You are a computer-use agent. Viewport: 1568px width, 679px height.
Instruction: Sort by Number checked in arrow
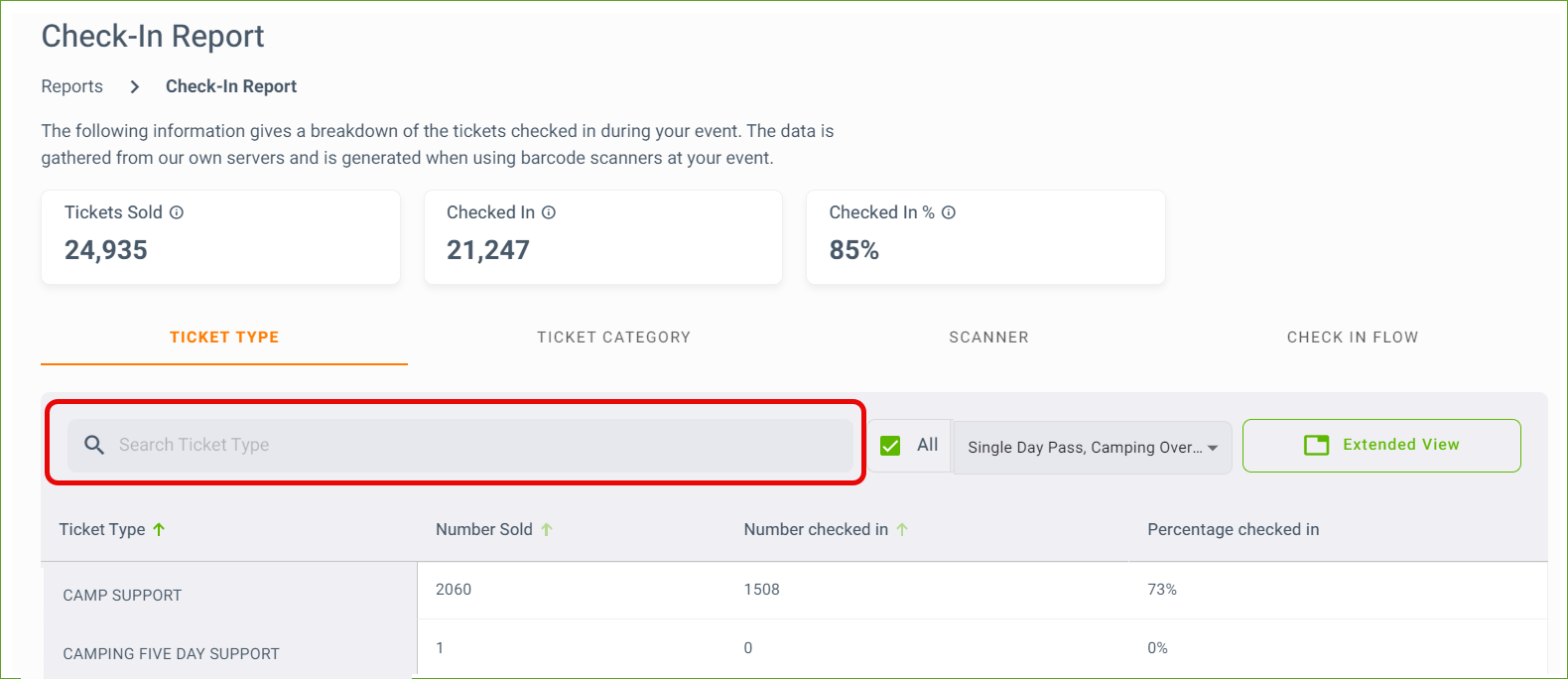(902, 530)
